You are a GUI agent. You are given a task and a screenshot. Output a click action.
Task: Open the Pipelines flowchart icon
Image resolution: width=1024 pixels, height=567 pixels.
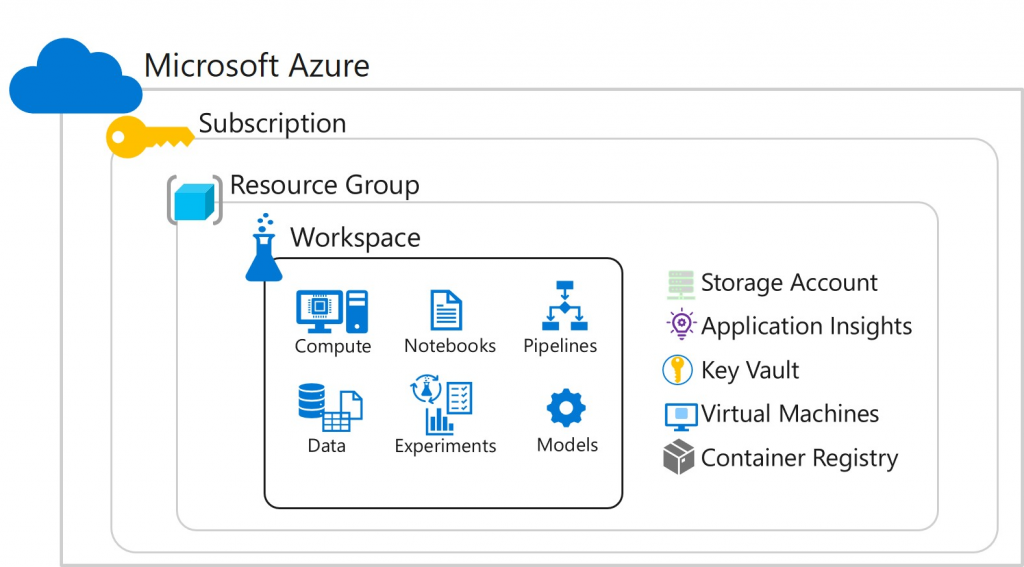coord(561,307)
